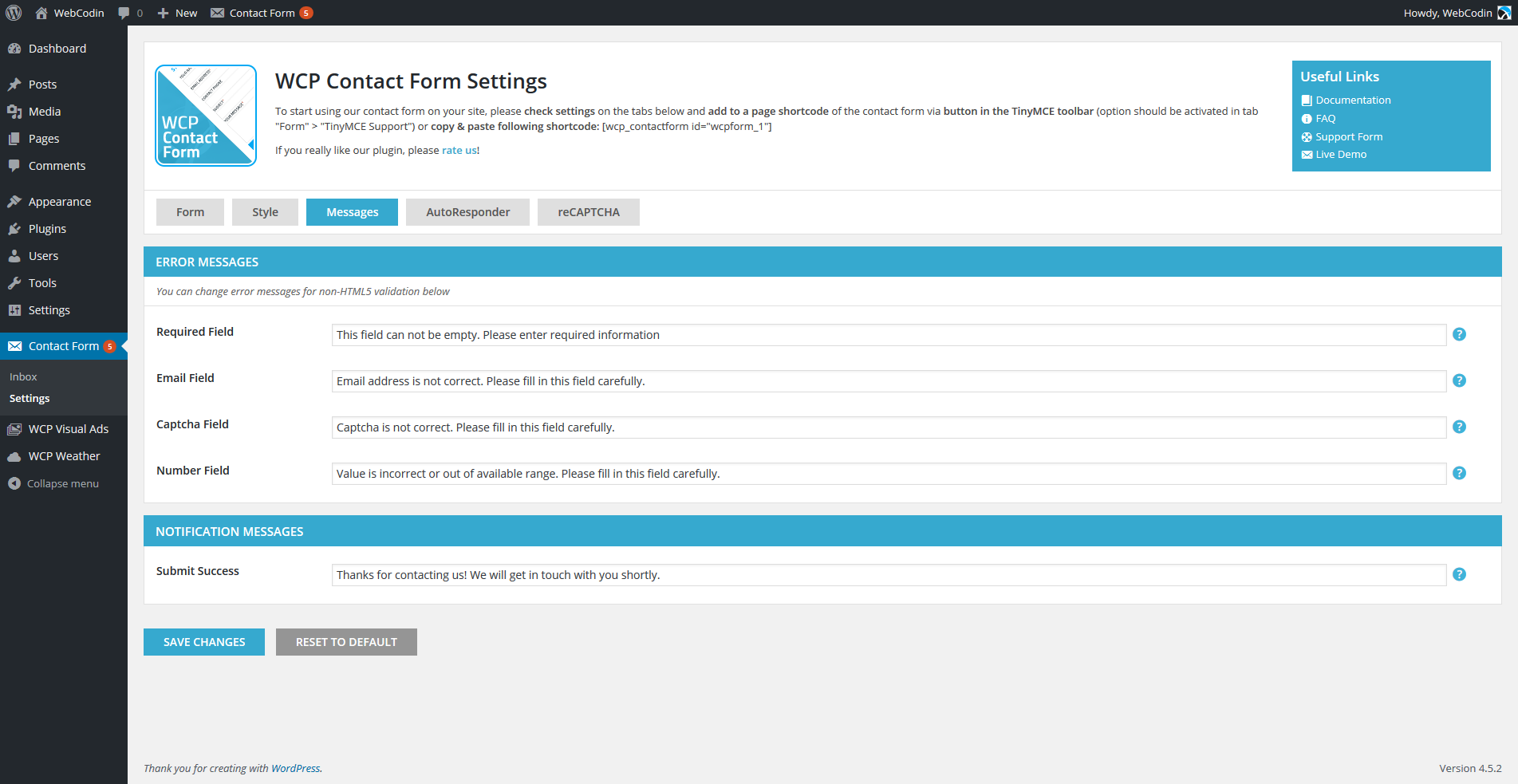Show help for Captcha Field message
Viewport: 1518px width, 784px height.
pyautogui.click(x=1459, y=427)
